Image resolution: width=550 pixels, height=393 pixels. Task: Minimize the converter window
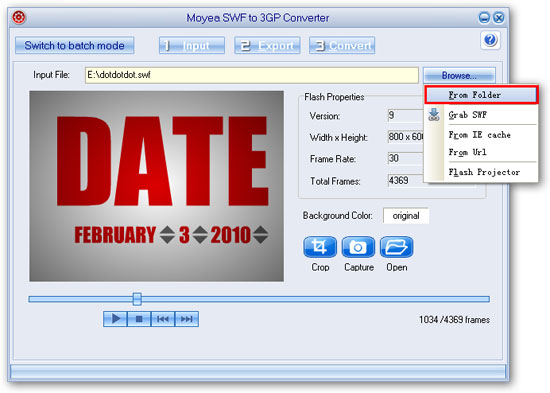click(x=484, y=18)
